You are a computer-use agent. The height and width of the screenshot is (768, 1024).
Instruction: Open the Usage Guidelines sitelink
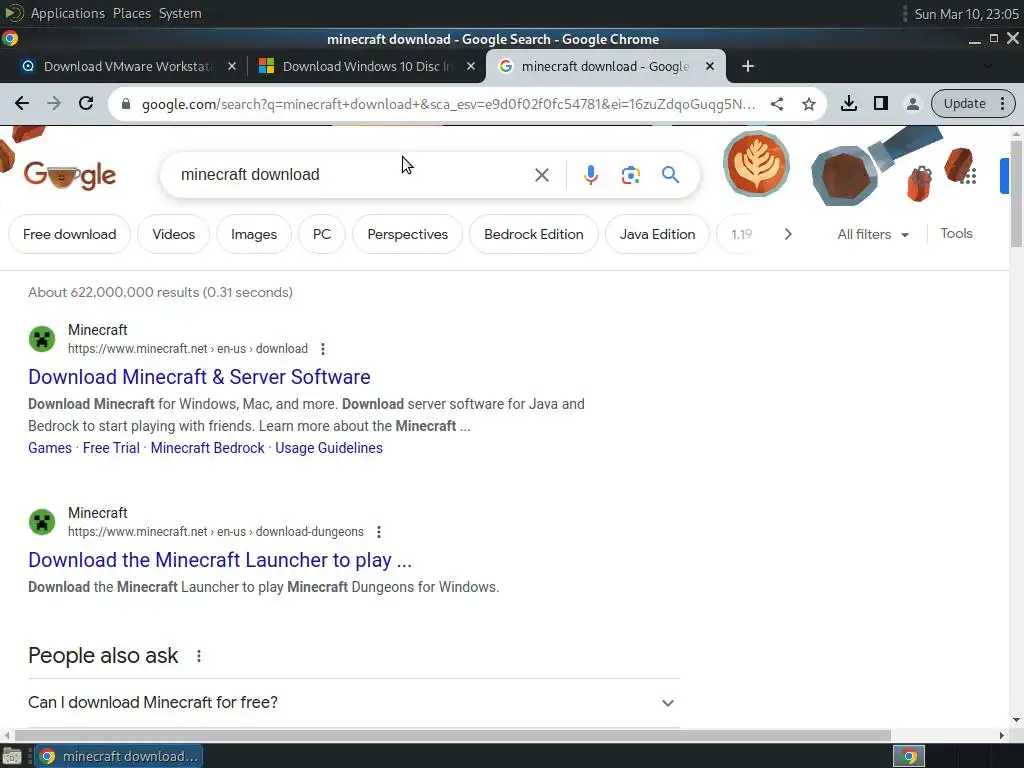pyautogui.click(x=328, y=448)
